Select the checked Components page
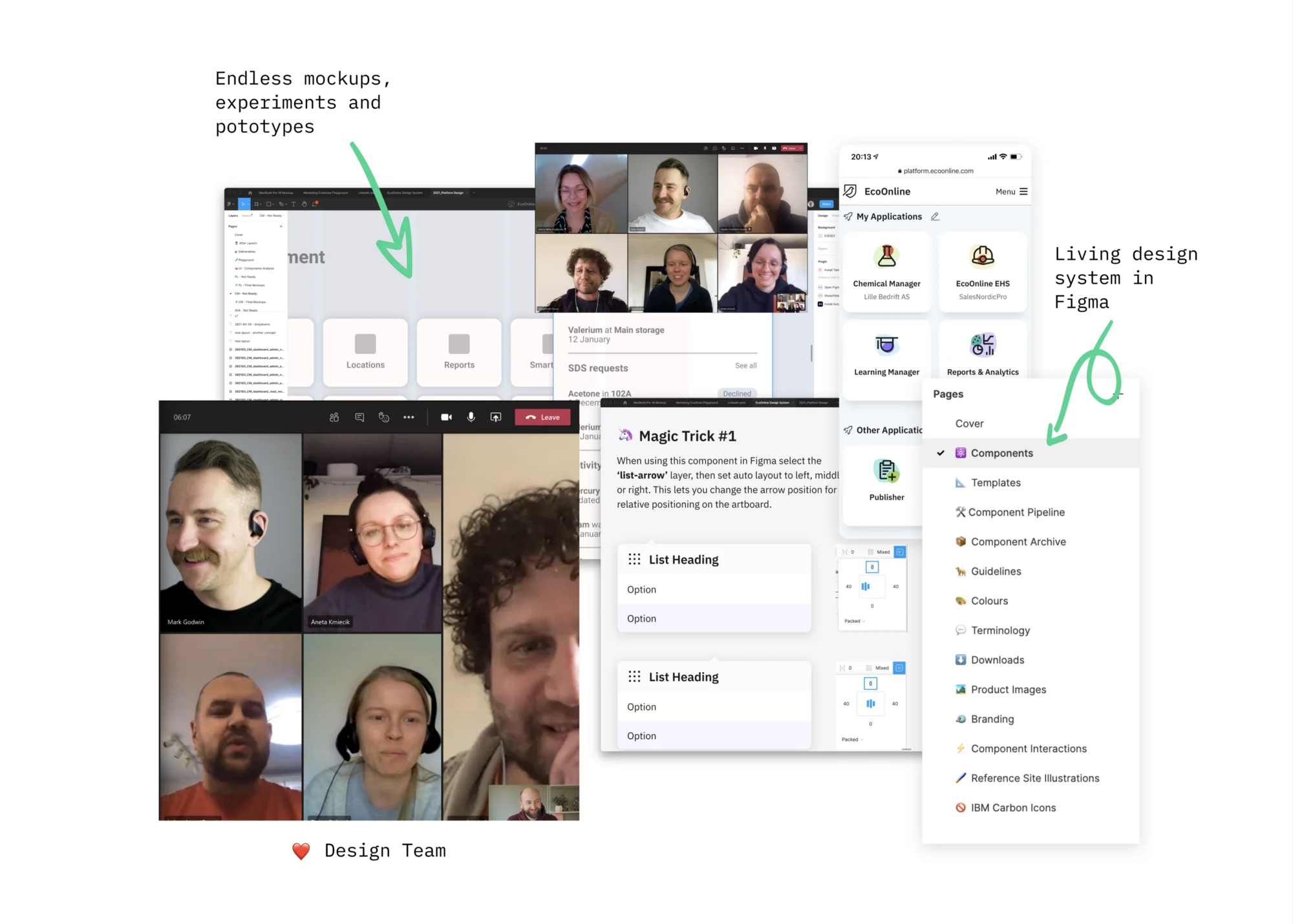 click(x=1031, y=454)
